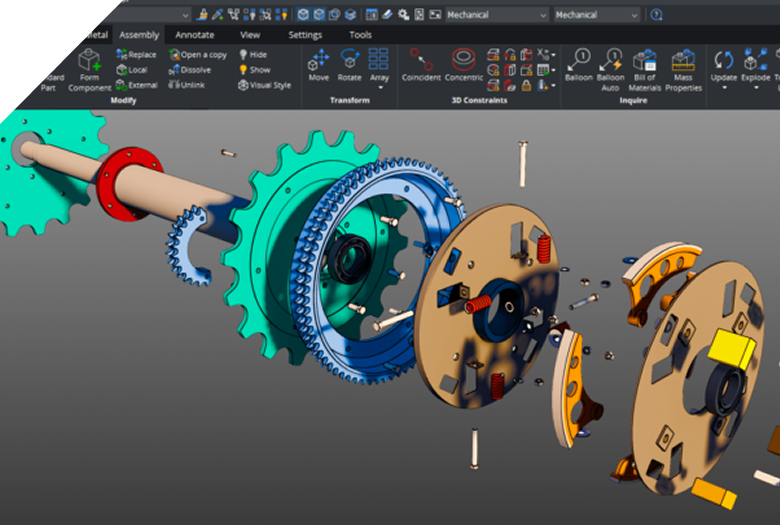Click the Unlink button
780x525 pixels.
pos(187,85)
